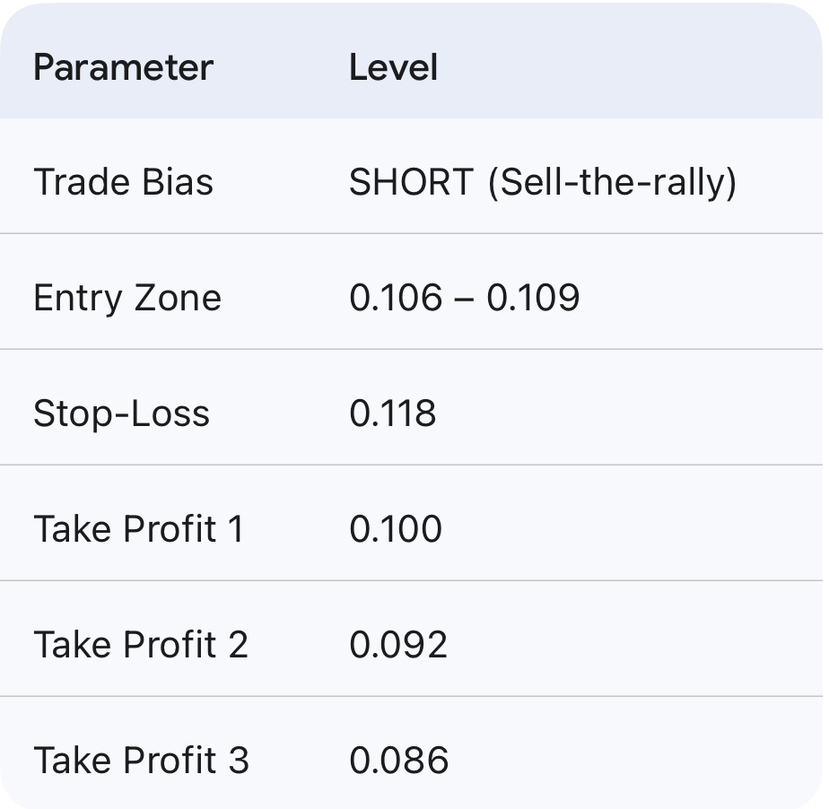Select the word Trade in first row

point(81,182)
